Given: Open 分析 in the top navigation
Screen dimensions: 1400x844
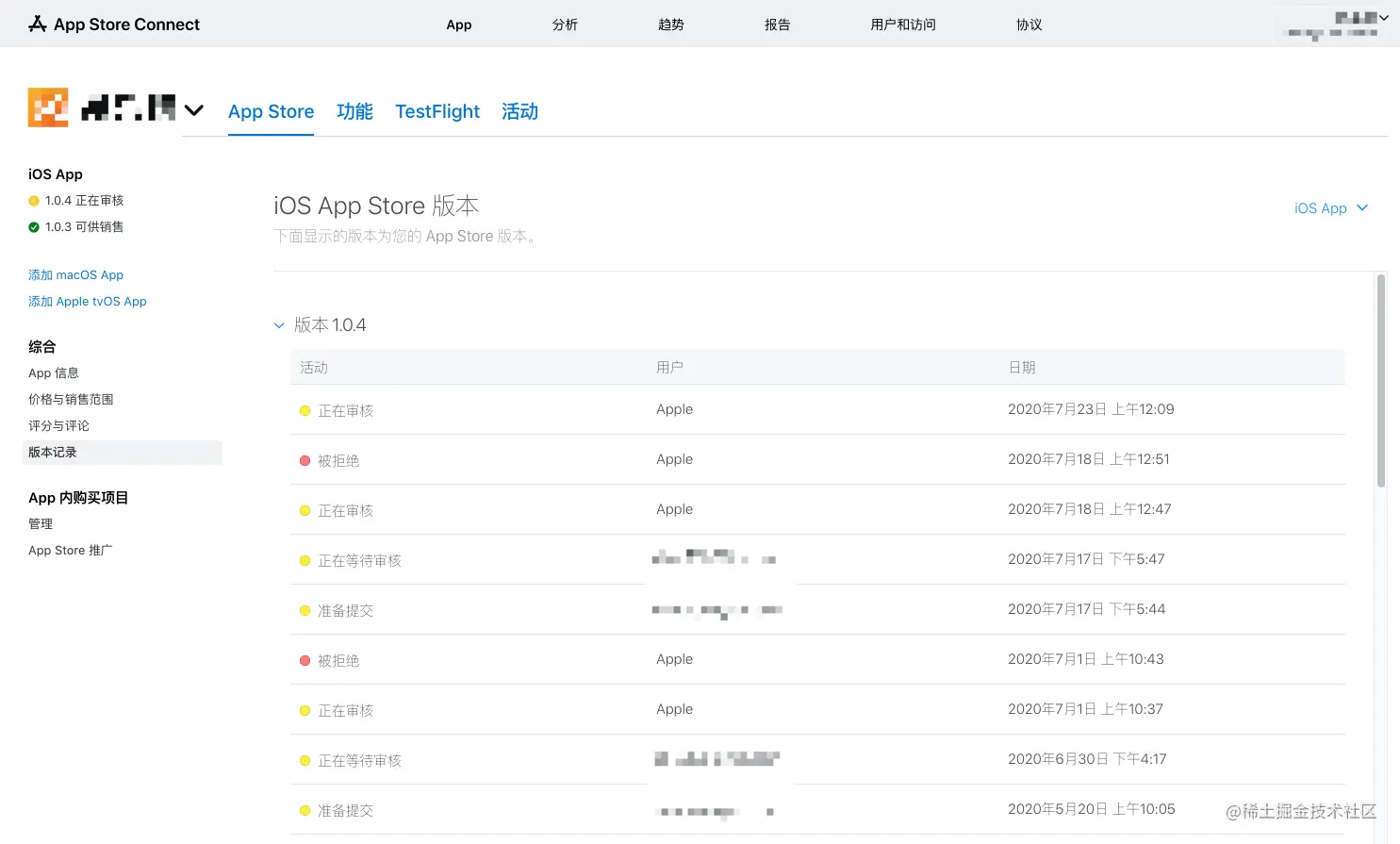Looking at the screenshot, I should (x=566, y=25).
